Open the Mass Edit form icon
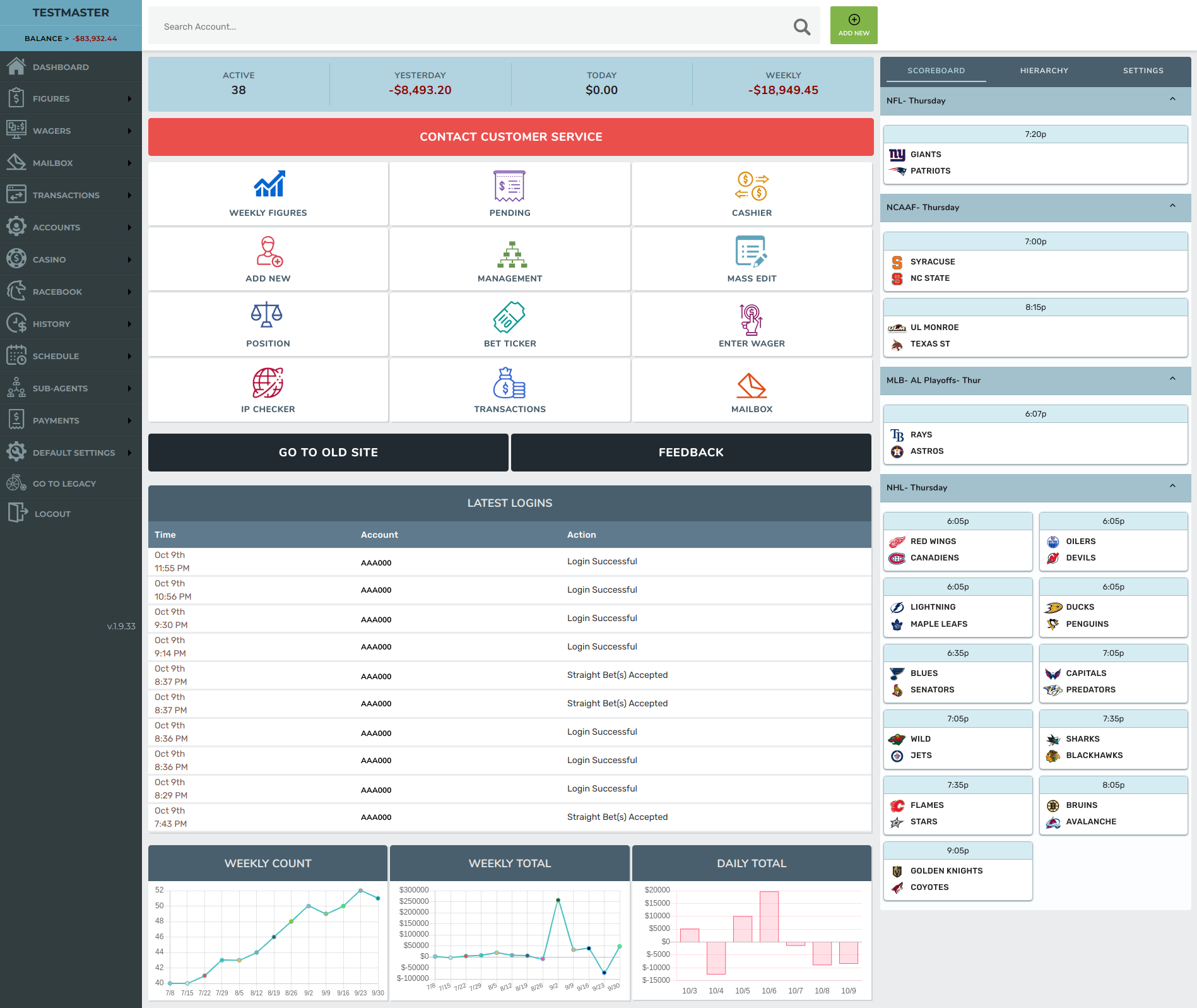The width and height of the screenshot is (1197, 1008). pyautogui.click(x=752, y=251)
